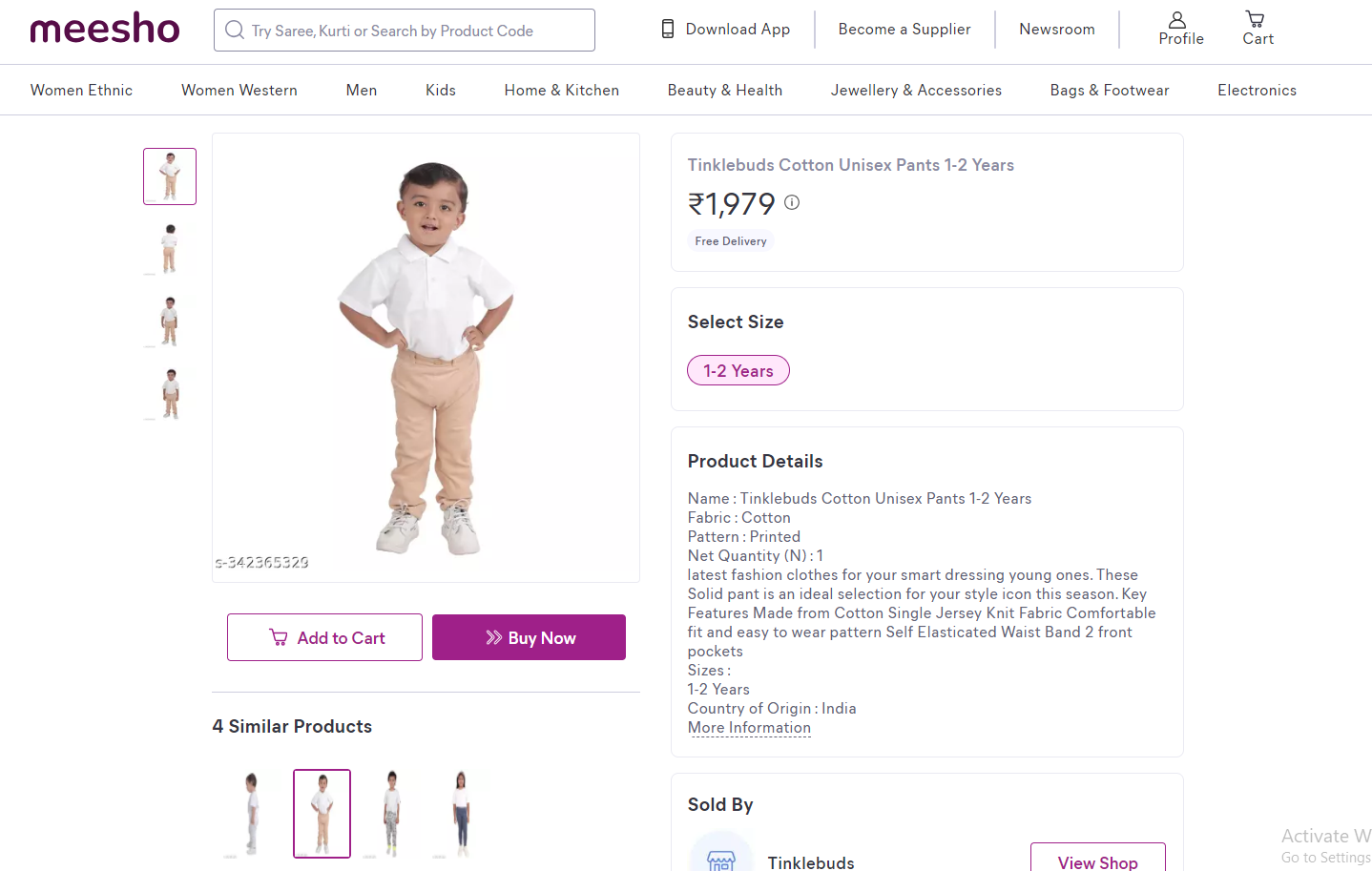1372x871 pixels.
Task: Open the More Information link
Action: pos(749,728)
